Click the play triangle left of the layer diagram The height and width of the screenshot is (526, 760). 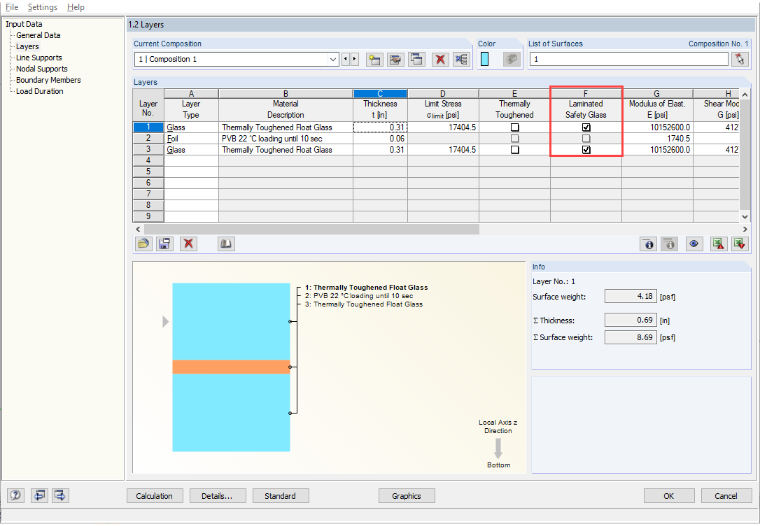coord(165,321)
